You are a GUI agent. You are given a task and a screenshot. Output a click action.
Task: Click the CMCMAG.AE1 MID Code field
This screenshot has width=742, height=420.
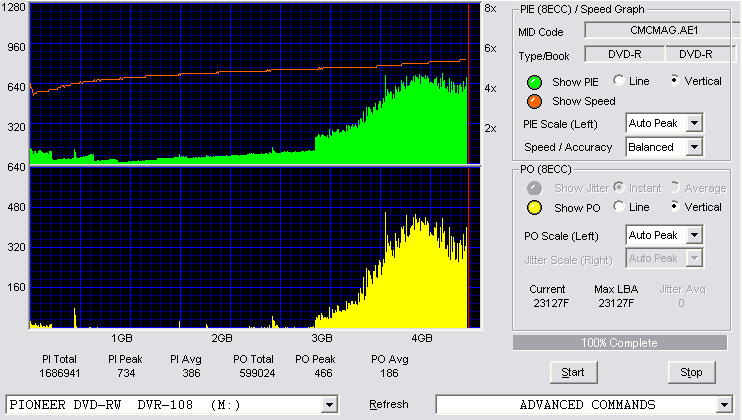tap(663, 30)
